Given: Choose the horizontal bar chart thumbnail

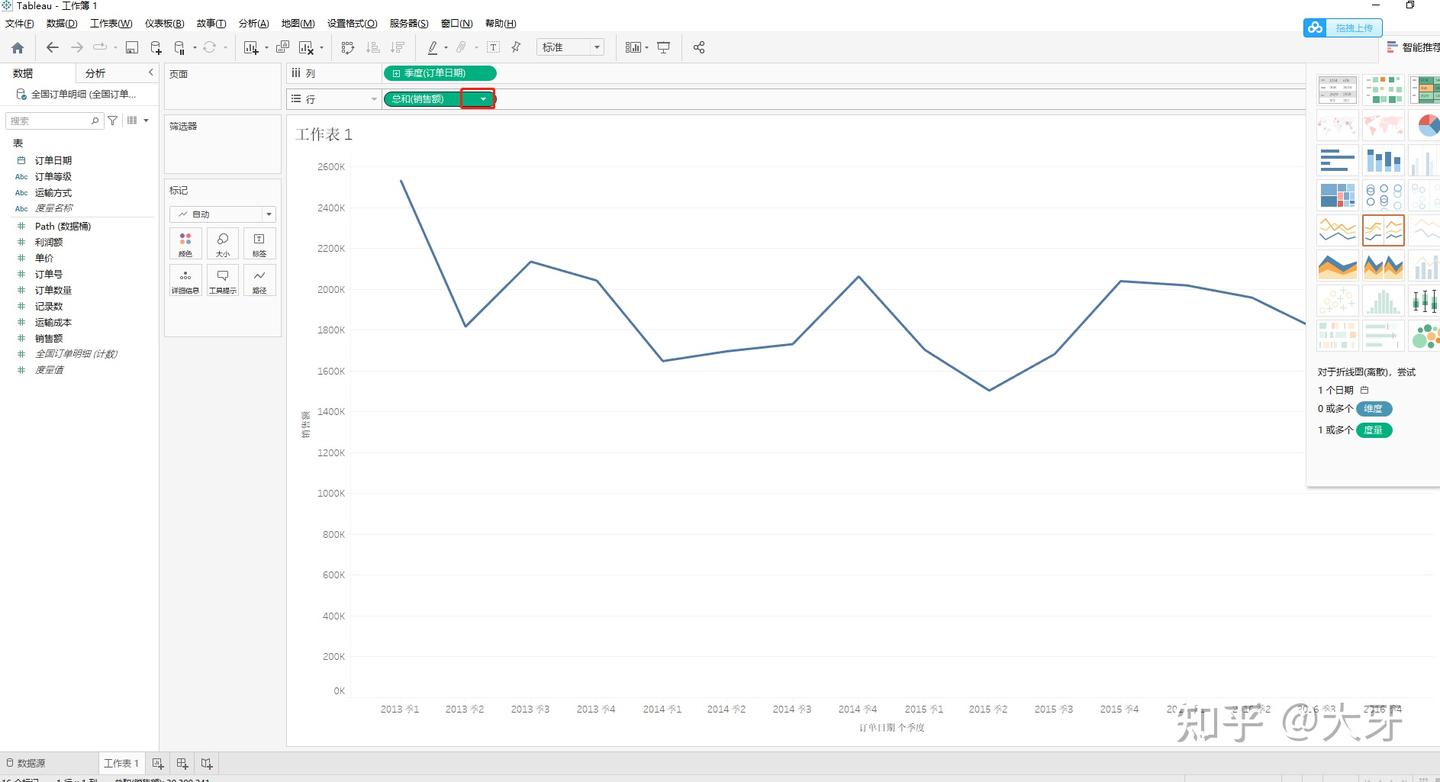Looking at the screenshot, I should tap(1337, 160).
